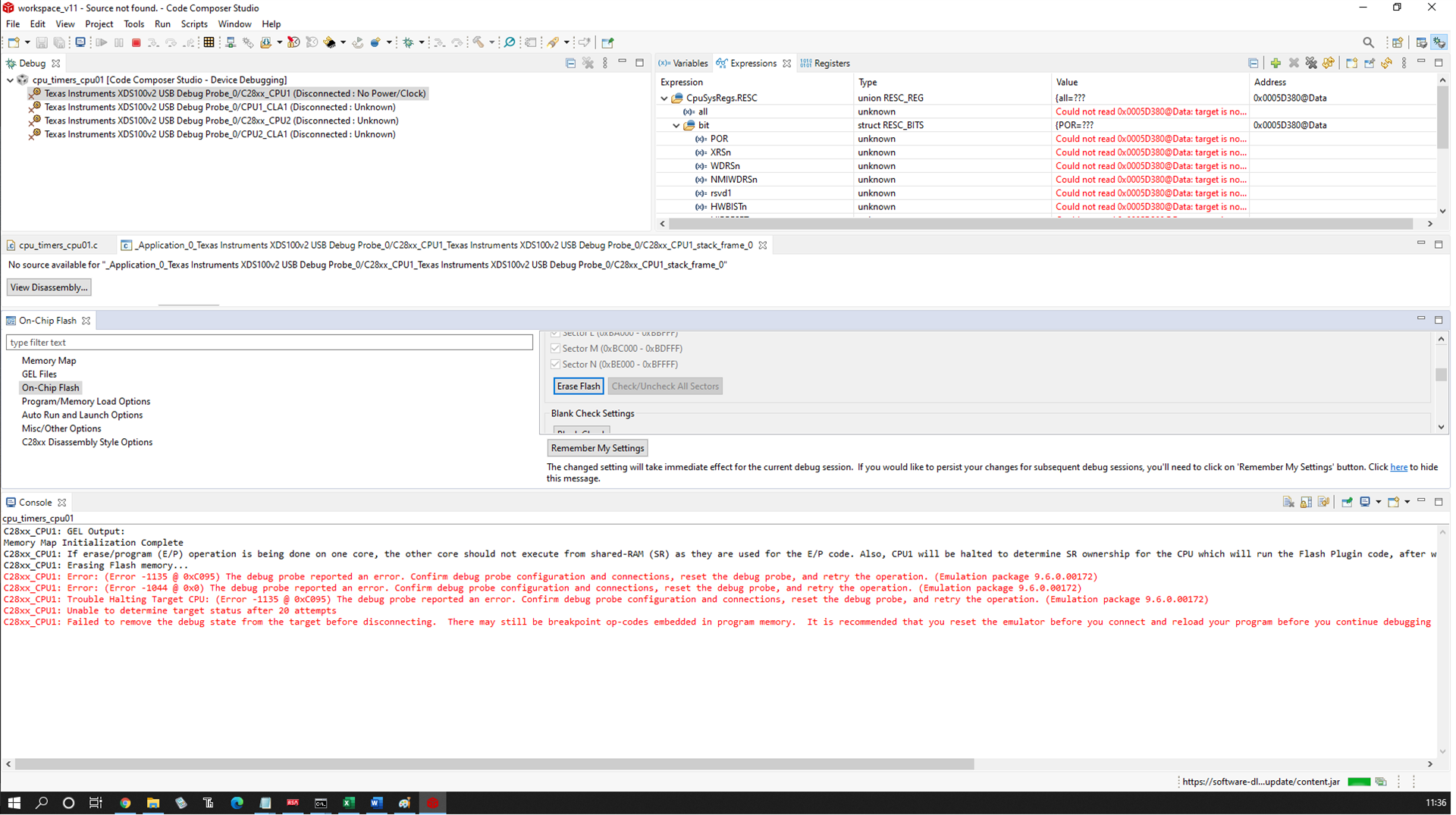
Task: Open the Memory Browser grid icon
Action: (x=209, y=42)
